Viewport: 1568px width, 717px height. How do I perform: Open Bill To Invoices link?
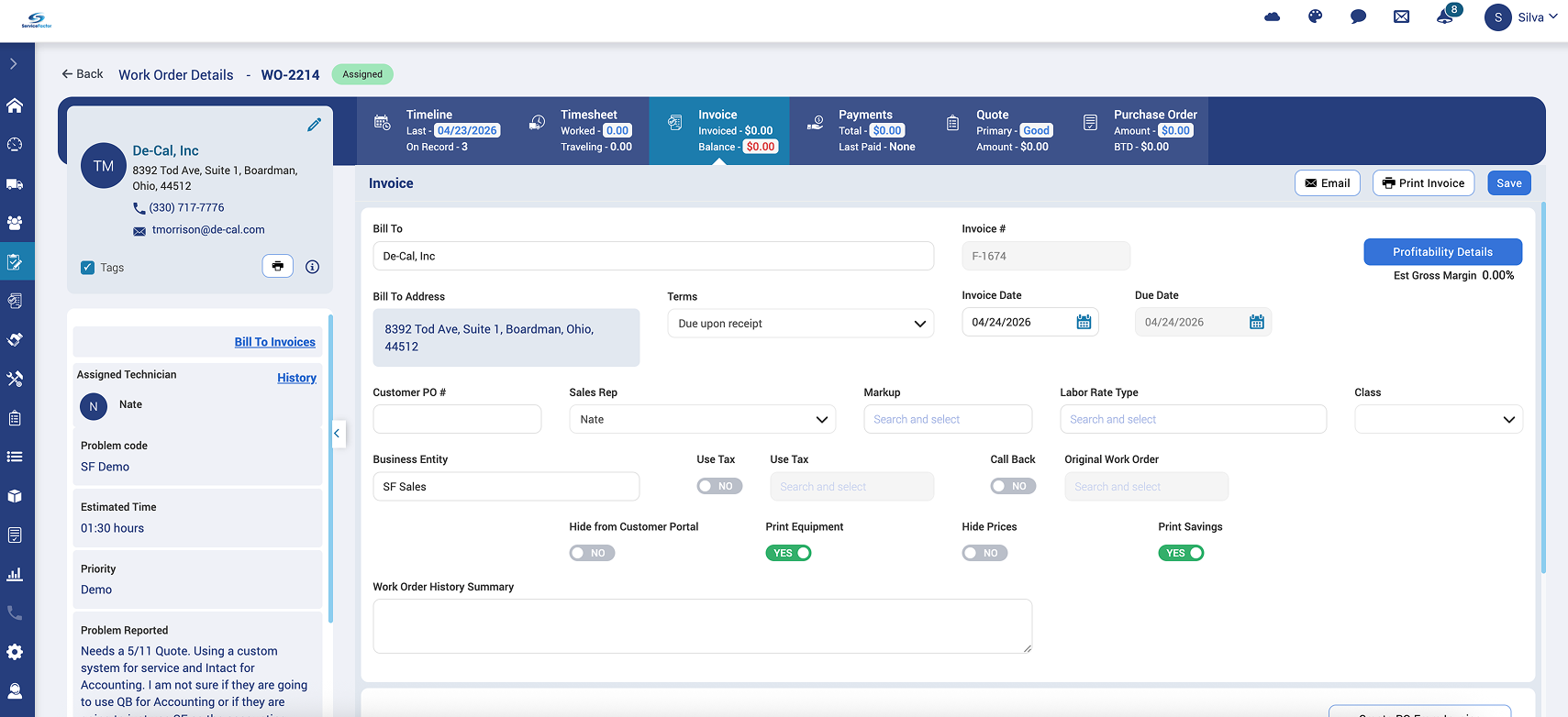pyautogui.click(x=274, y=342)
